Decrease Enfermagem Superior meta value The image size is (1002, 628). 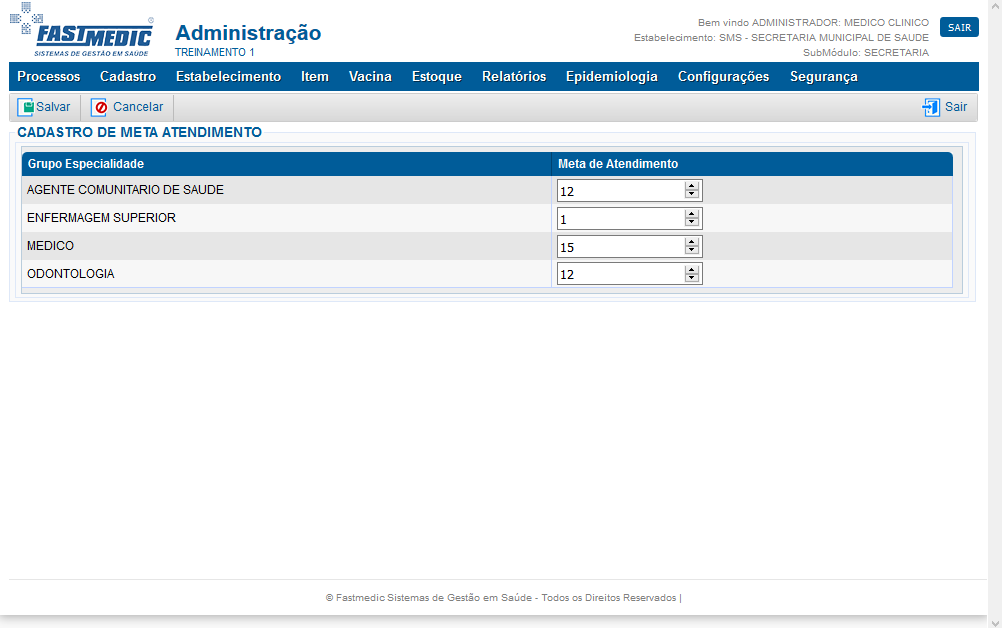click(691, 222)
